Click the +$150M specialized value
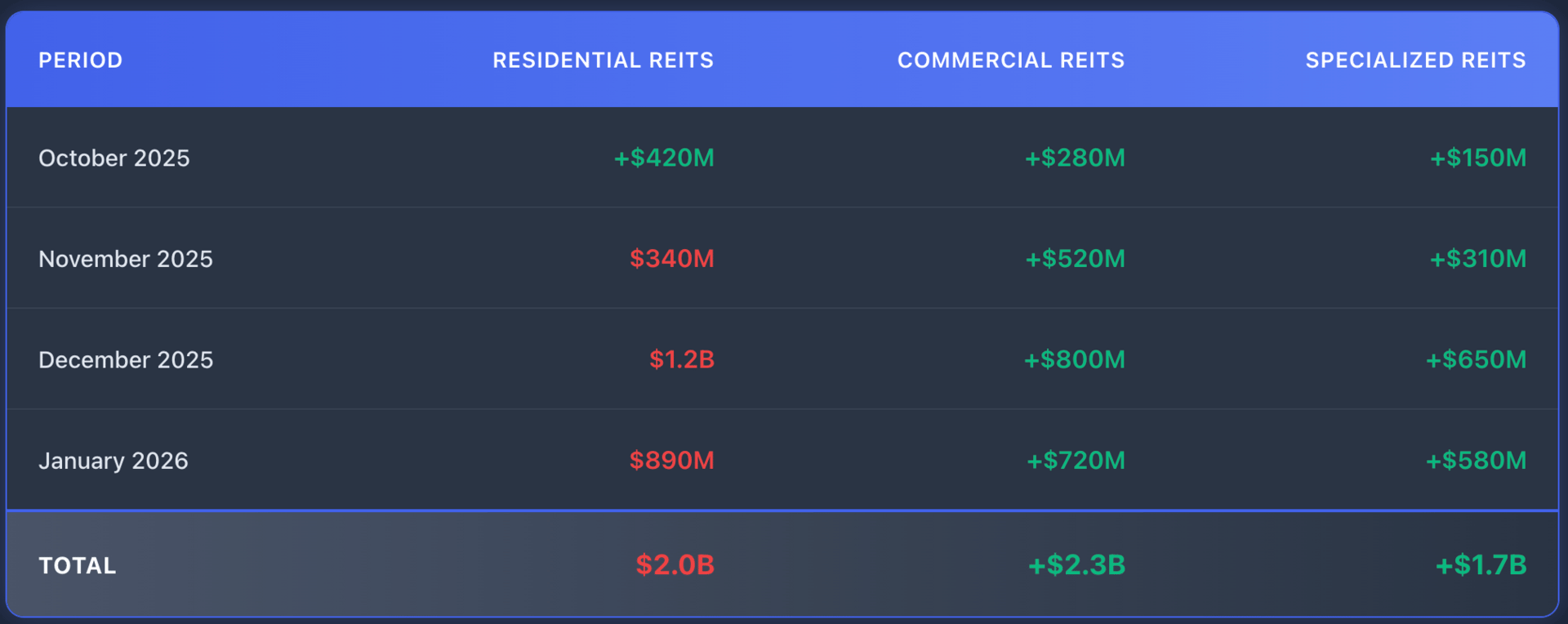Viewport: 1568px width, 624px height. [1477, 158]
